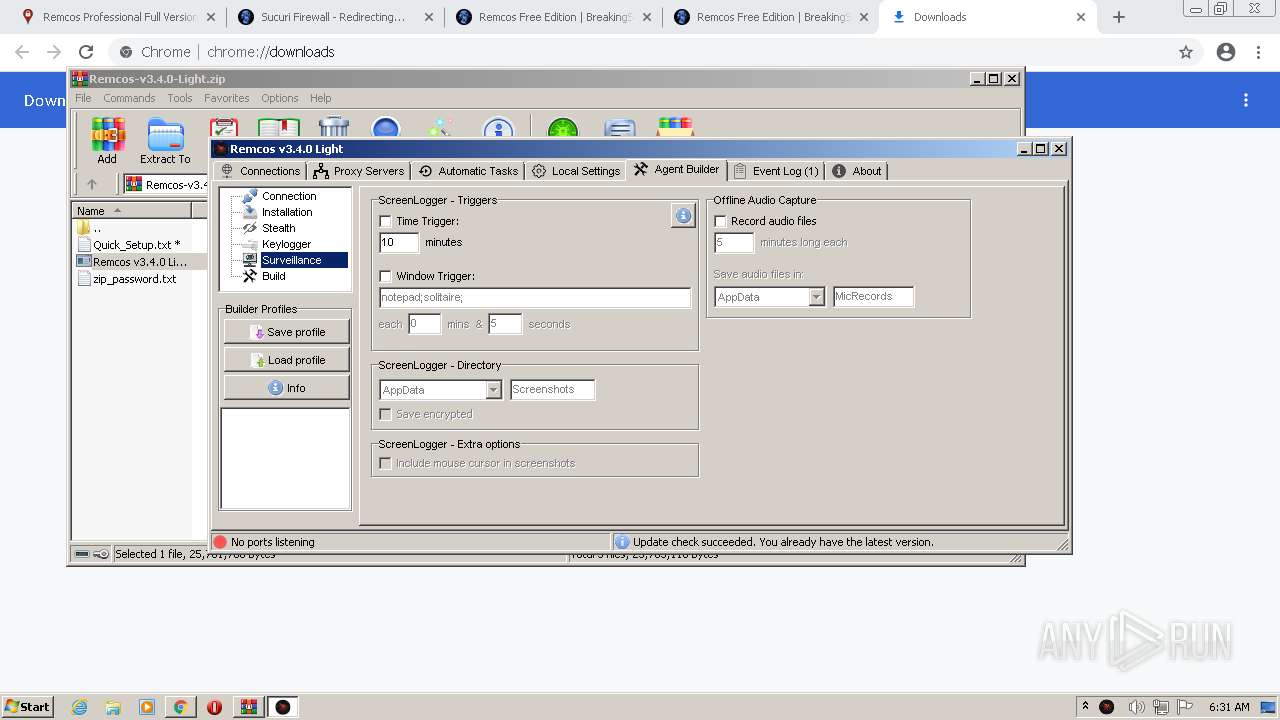Viewport: 1280px width, 720px height.
Task: Open WinRAR Favorites menu
Action: [x=227, y=98]
